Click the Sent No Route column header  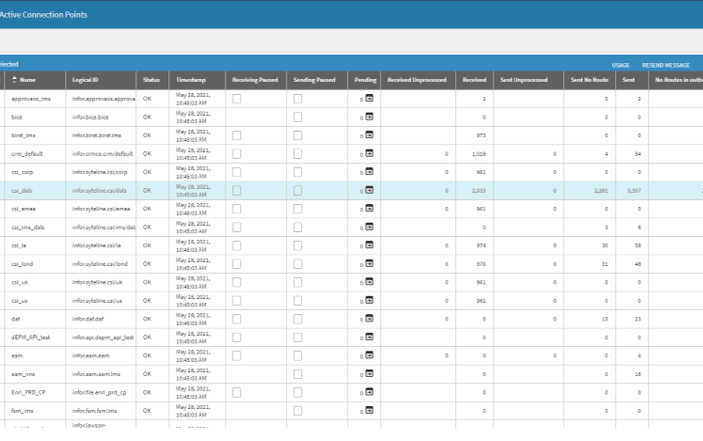589,80
